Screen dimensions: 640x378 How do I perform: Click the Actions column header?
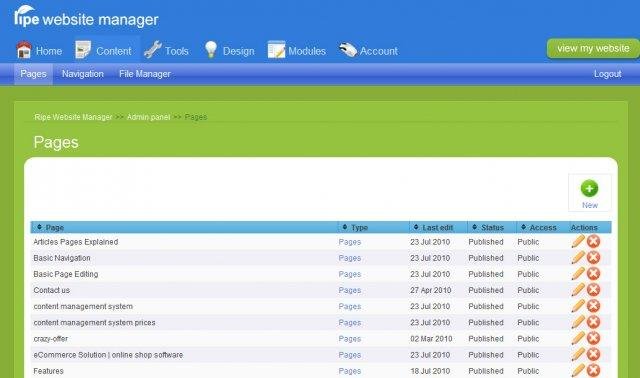point(584,227)
